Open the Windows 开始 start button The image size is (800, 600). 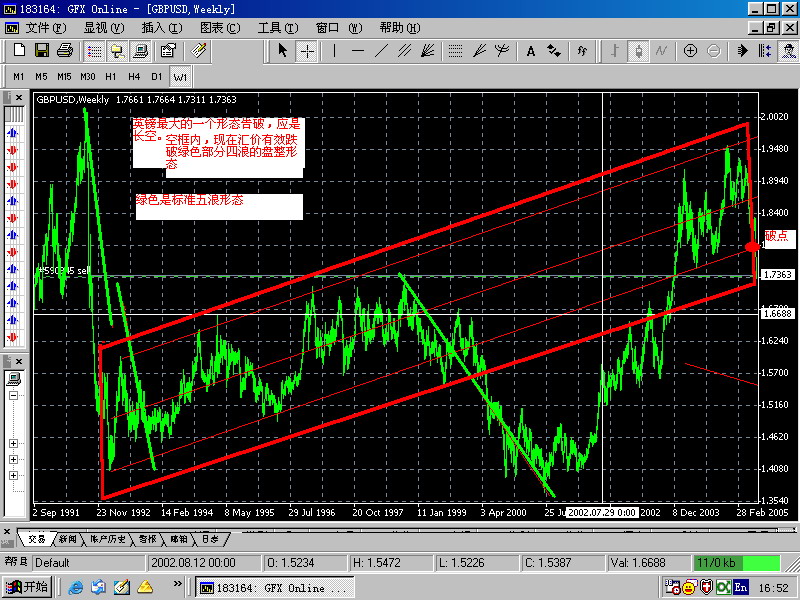coord(28,587)
